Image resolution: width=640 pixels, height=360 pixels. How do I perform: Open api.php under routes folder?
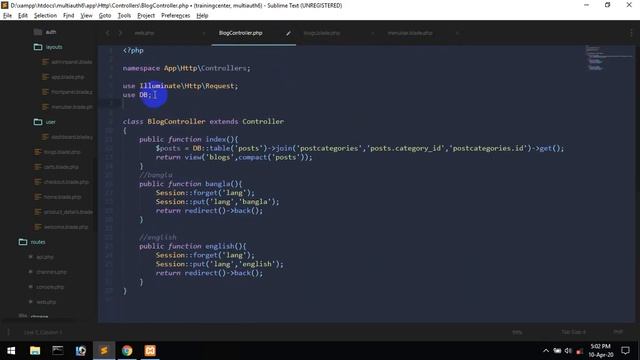pyautogui.click(x=42, y=257)
